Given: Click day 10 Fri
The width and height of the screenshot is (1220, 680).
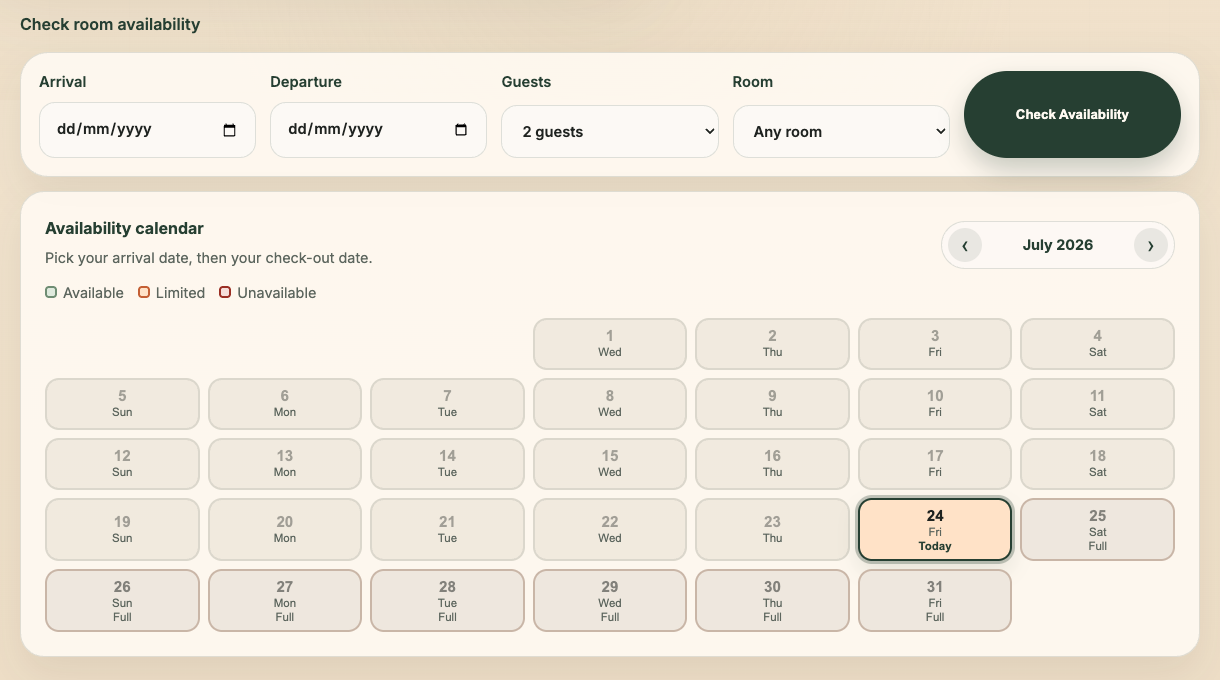Looking at the screenshot, I should point(935,404).
